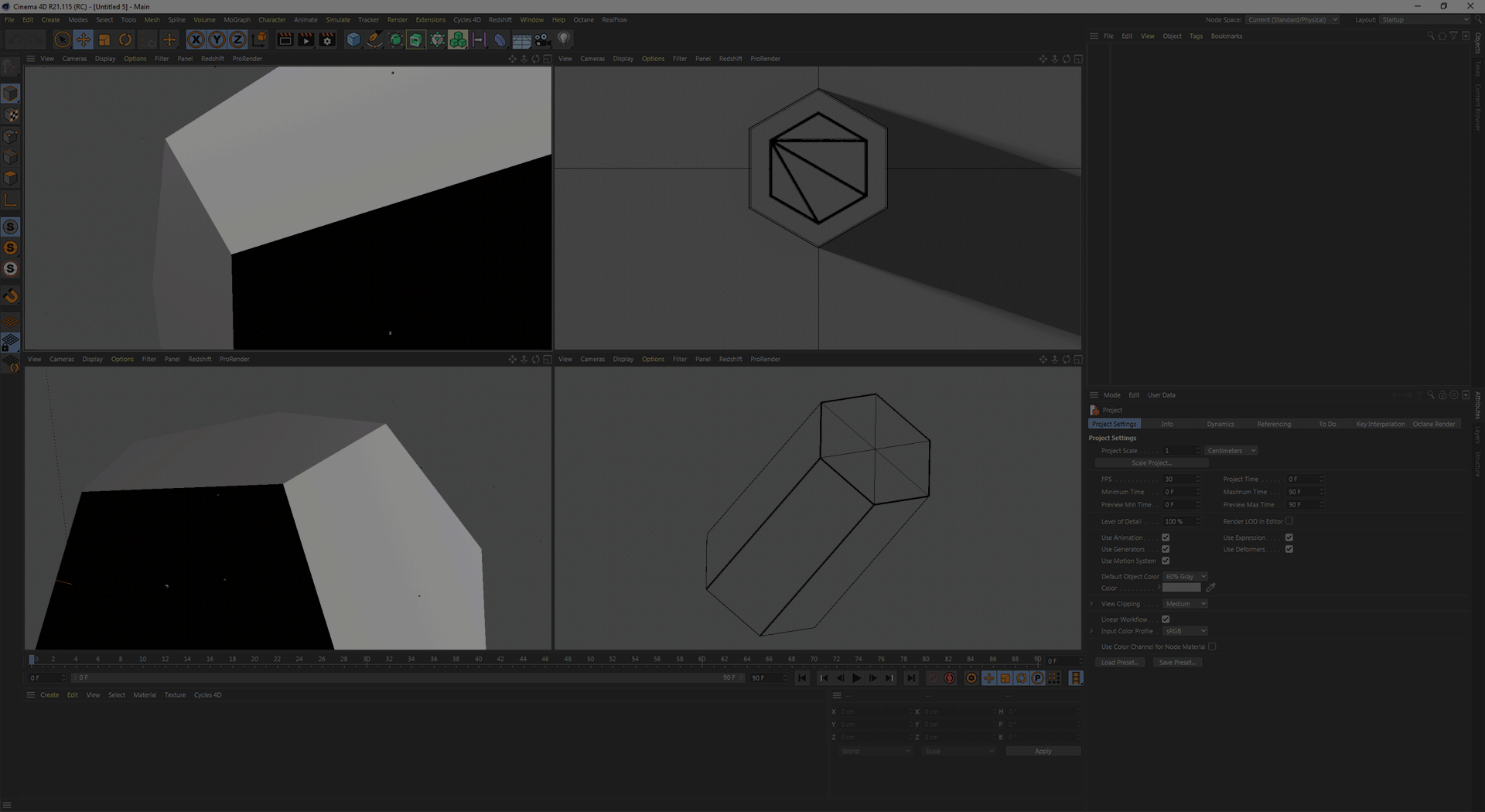Viewport: 1485px width, 812px height.
Task: Click the Autokeying record button
Action: coord(950,678)
